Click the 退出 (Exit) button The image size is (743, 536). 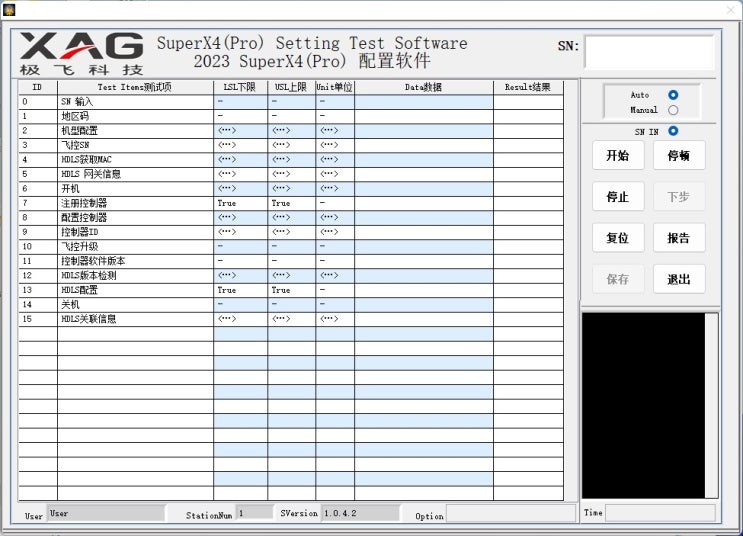coord(679,279)
